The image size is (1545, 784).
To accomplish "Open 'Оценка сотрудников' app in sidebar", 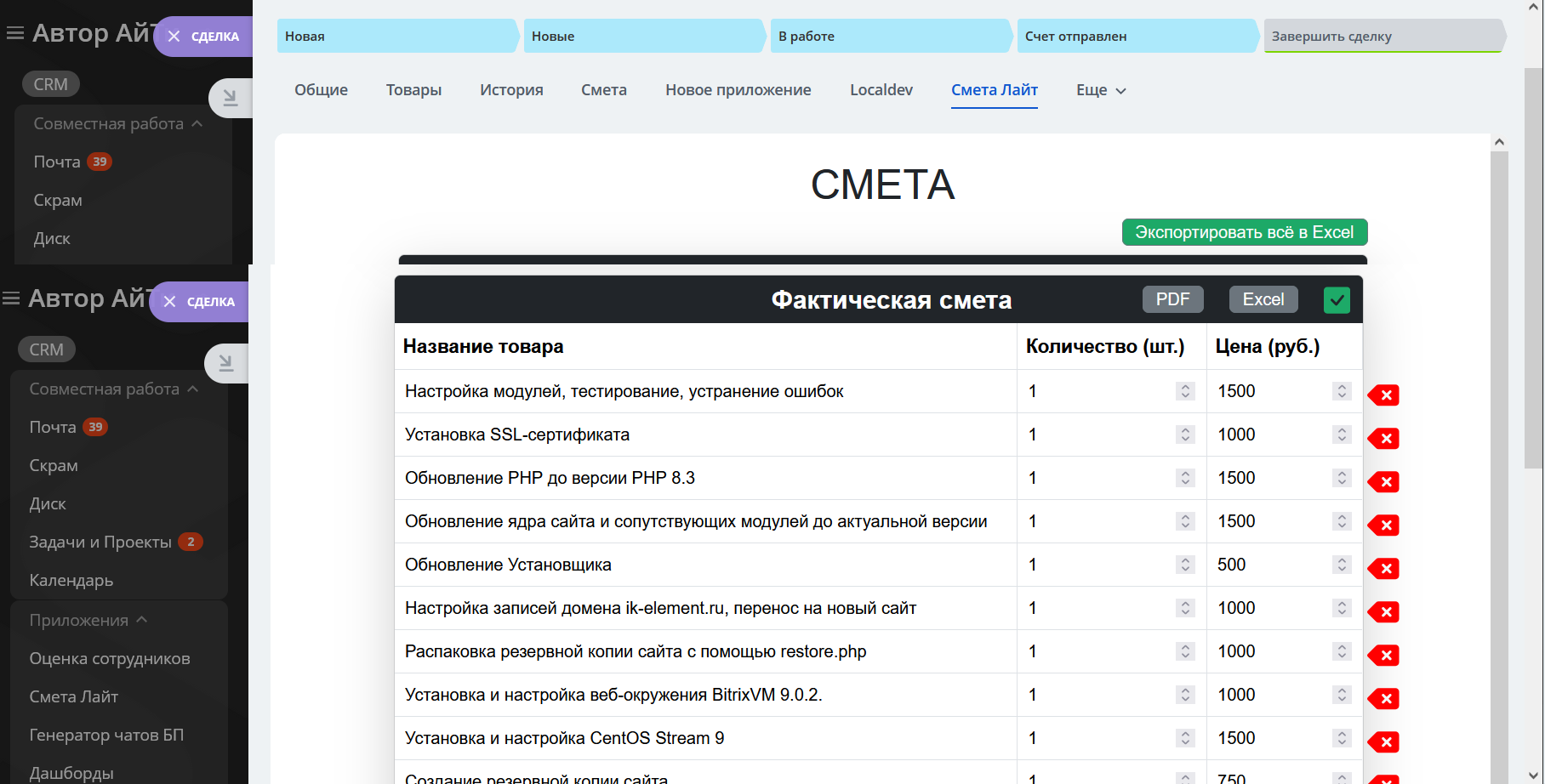I will tap(110, 658).
